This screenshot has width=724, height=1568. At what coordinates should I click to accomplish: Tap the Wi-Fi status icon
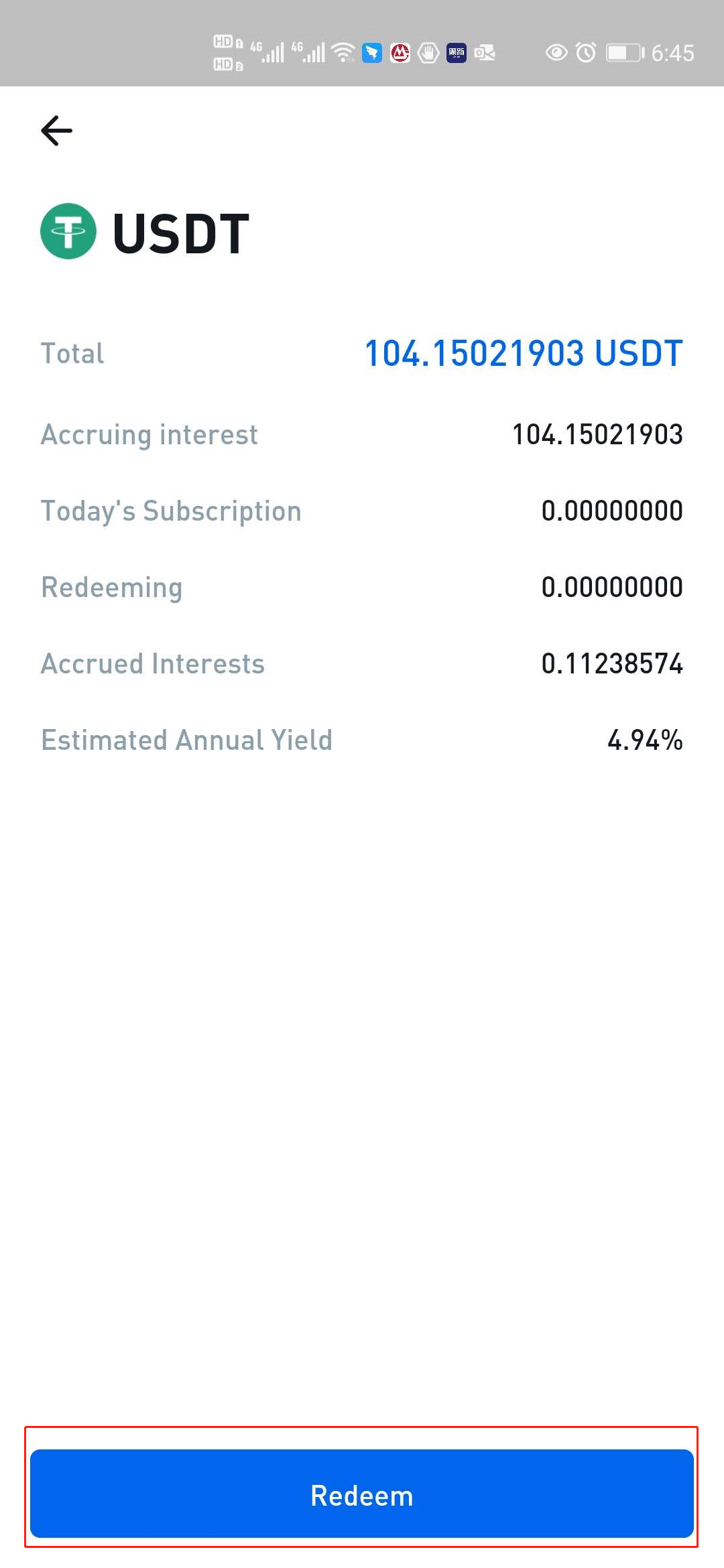point(344,52)
